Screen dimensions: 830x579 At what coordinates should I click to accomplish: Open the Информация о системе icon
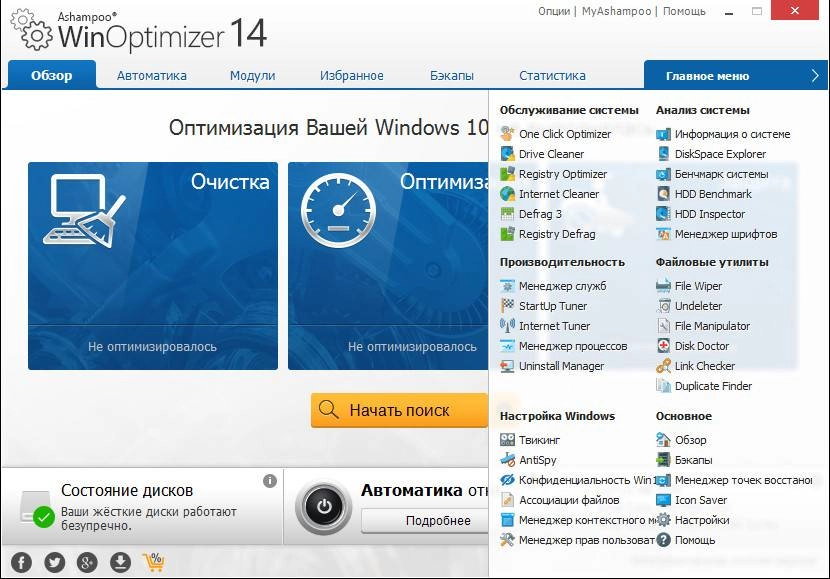663,134
